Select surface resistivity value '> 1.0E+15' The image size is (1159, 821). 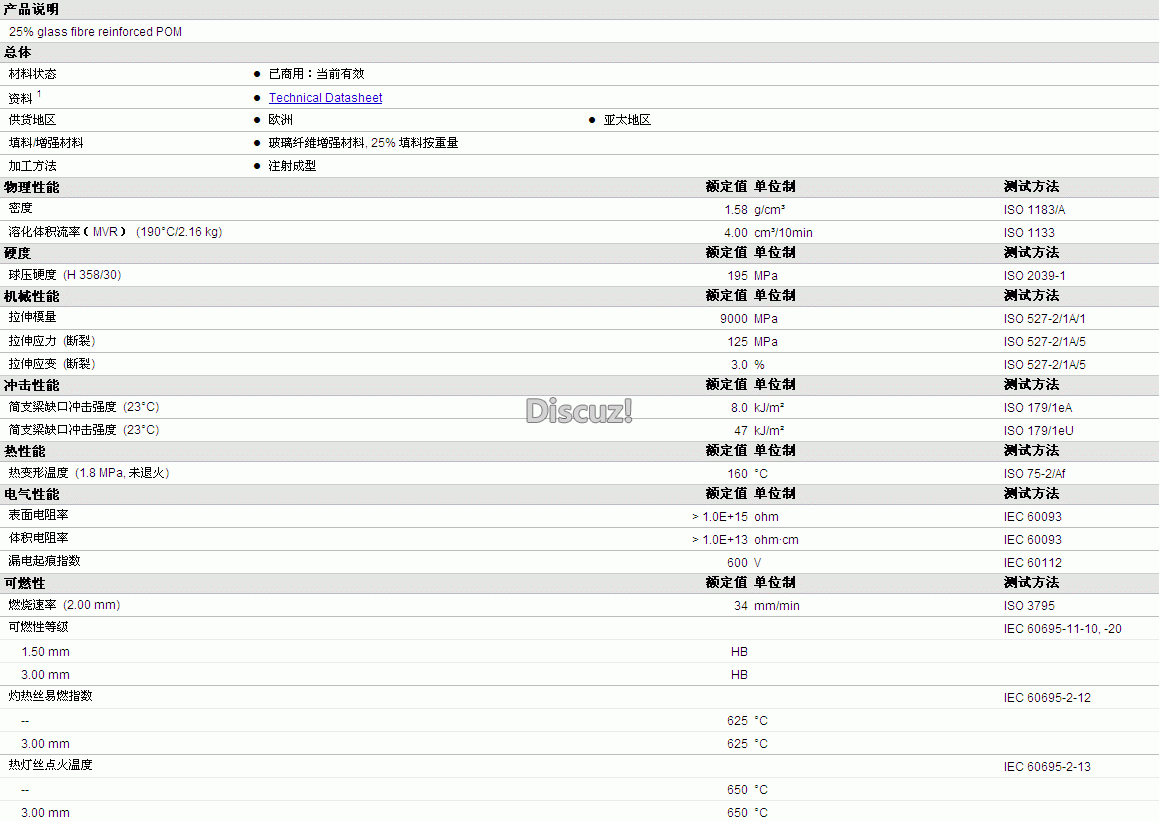(720, 517)
